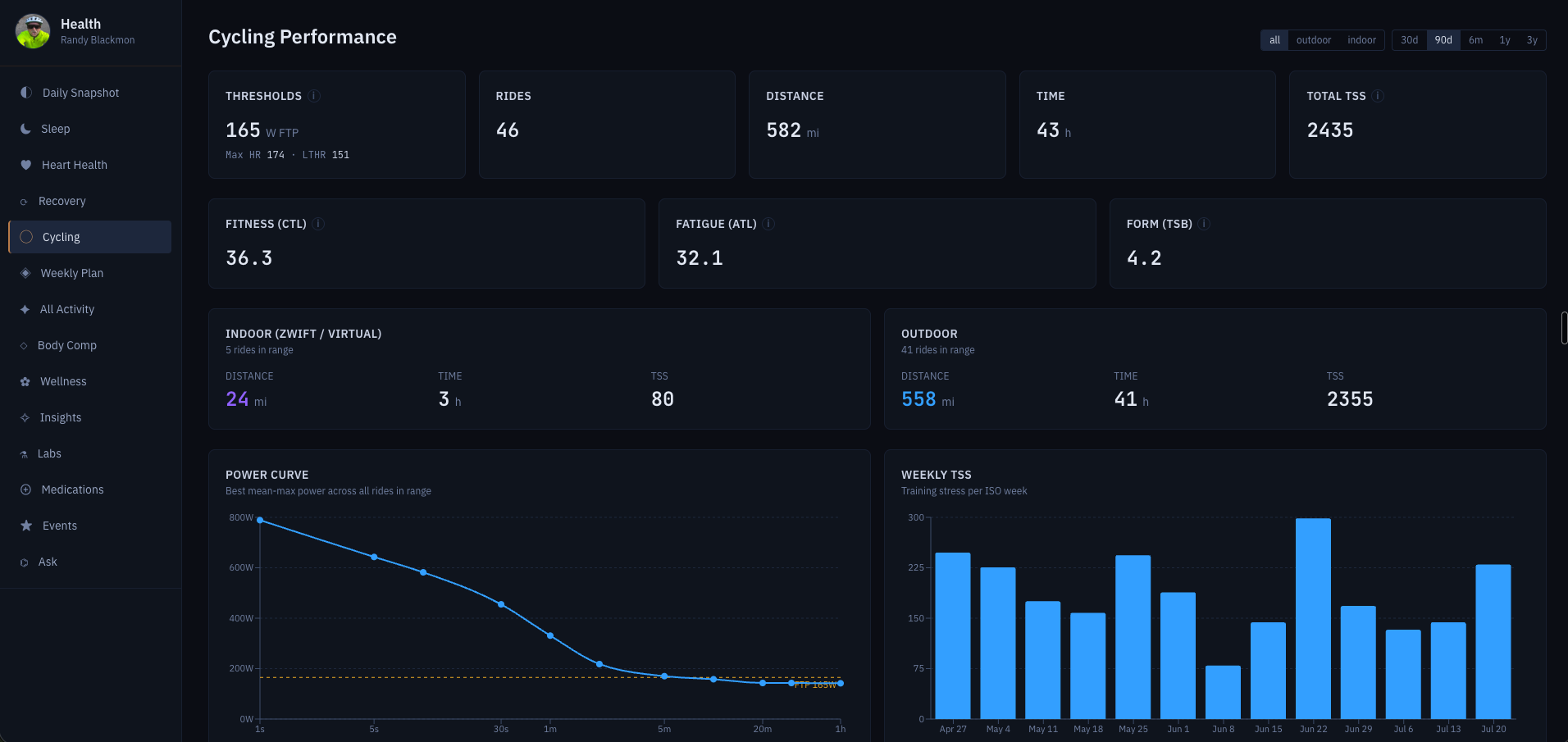Click the 1h power curve end point
This screenshot has width=1568, height=742.
pos(841,683)
